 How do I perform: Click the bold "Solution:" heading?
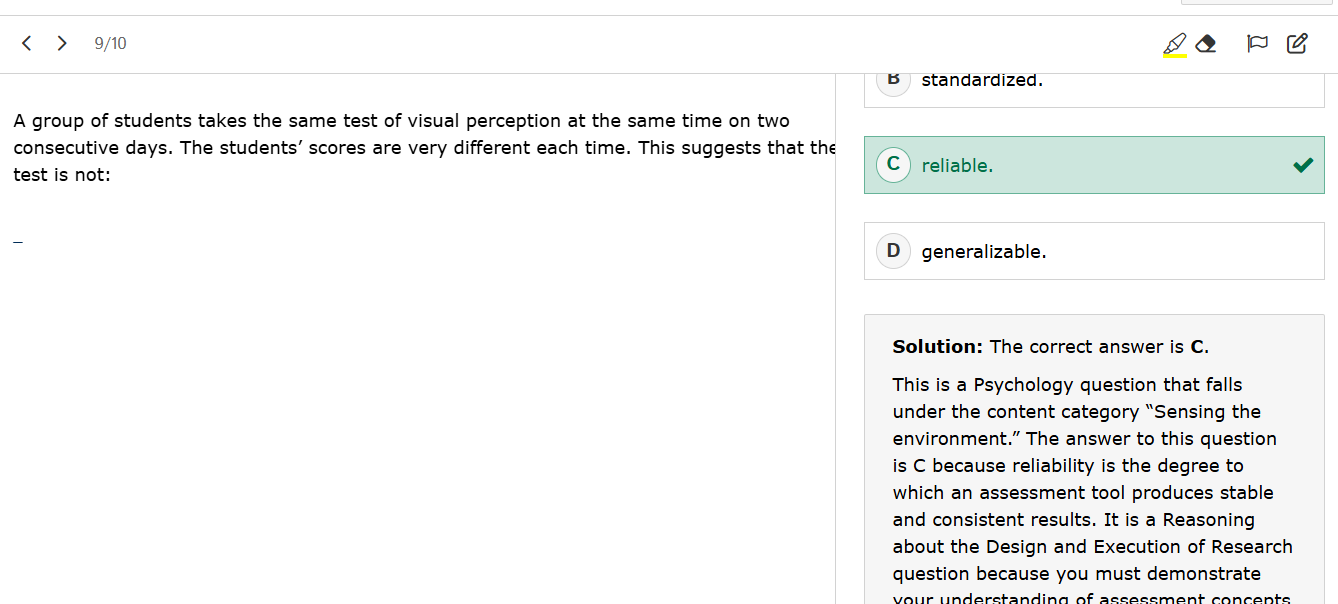click(938, 347)
